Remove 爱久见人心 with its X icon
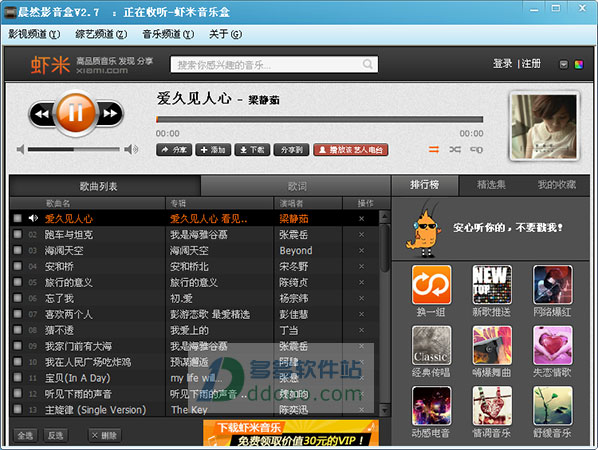598x450 pixels. tap(362, 219)
